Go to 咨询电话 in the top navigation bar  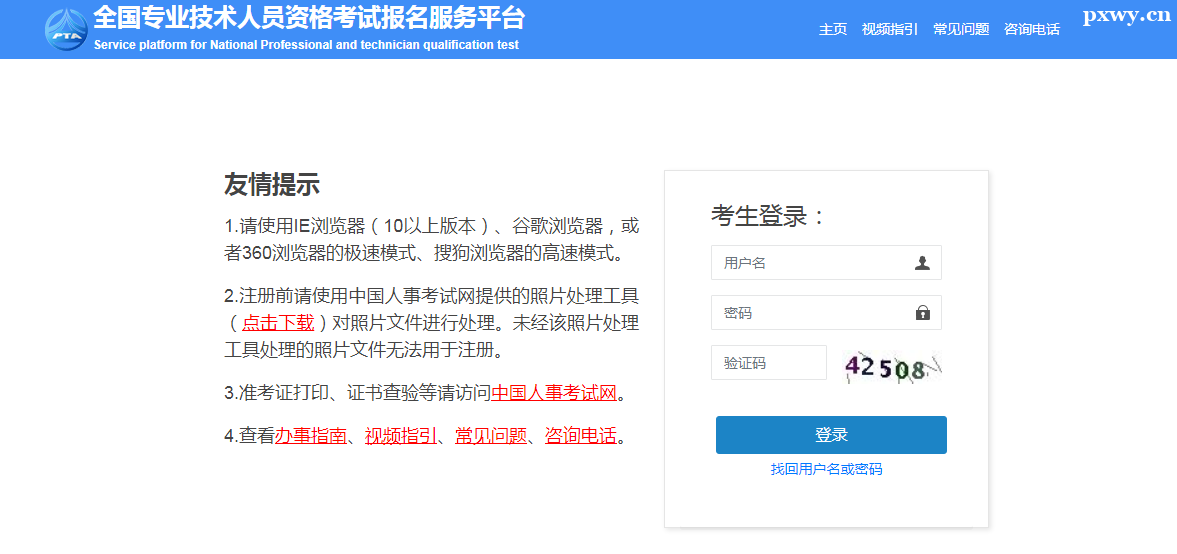click(x=1031, y=29)
